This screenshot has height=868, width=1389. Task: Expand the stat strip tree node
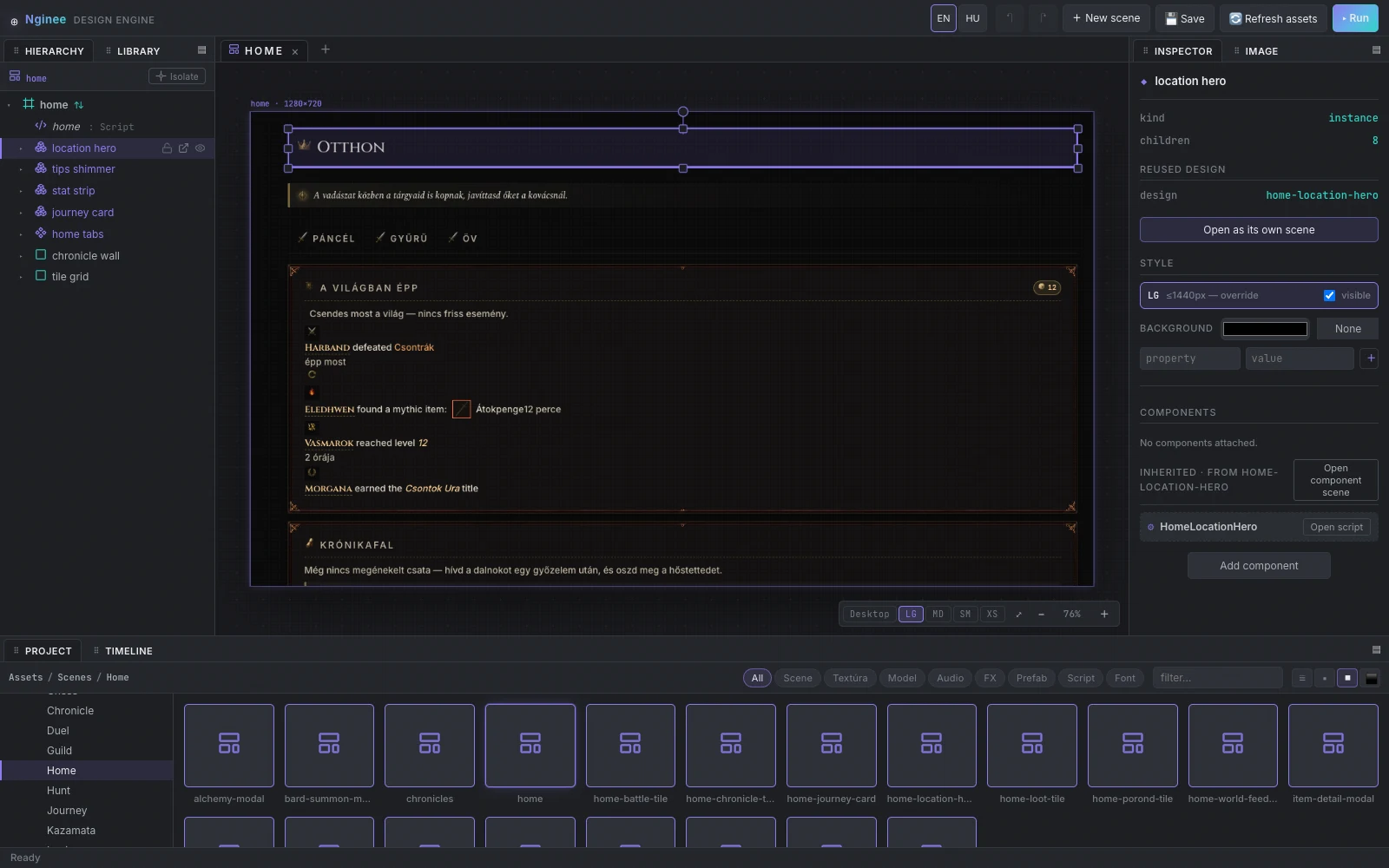coord(21,192)
